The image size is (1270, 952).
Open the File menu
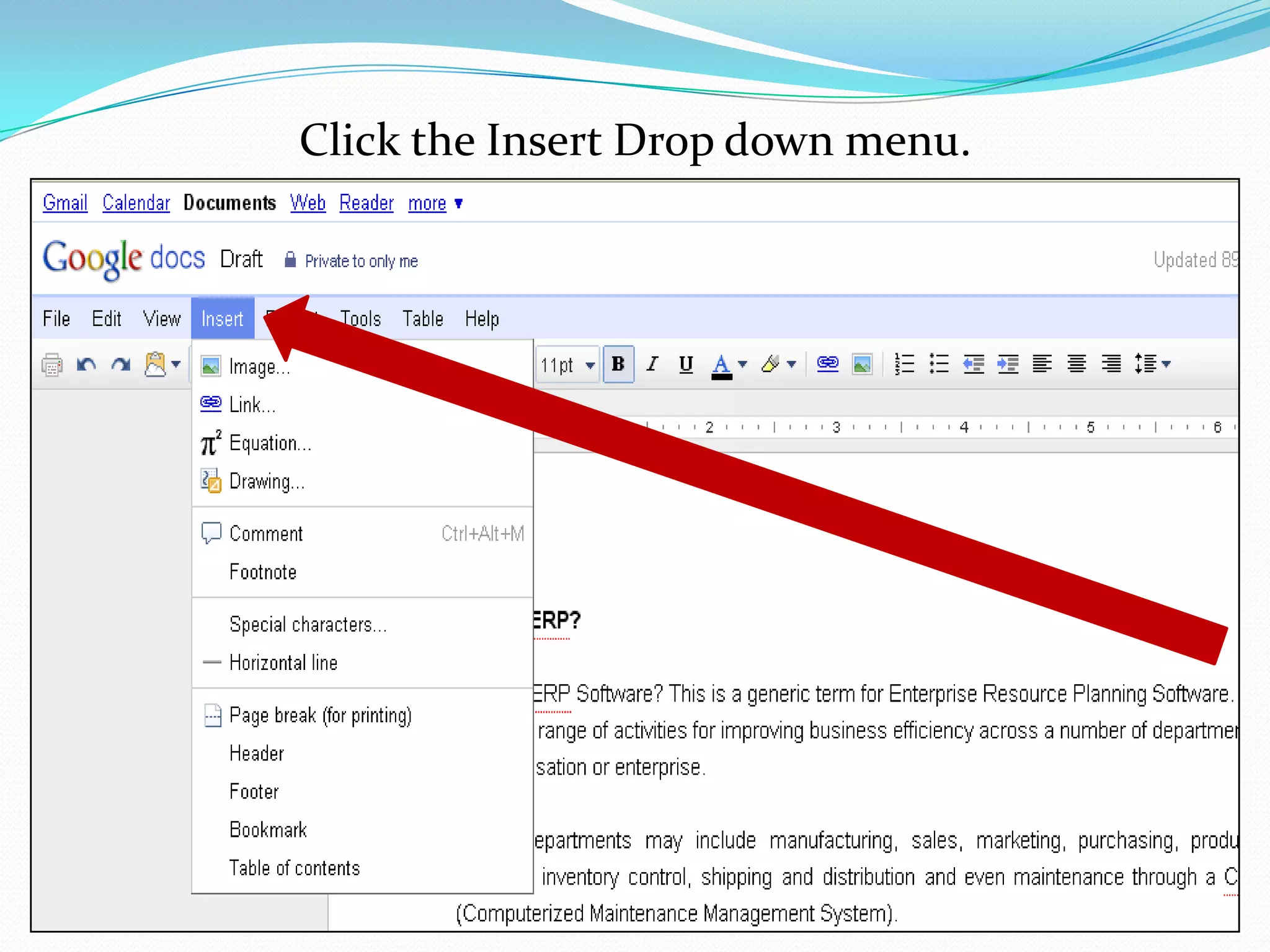(x=56, y=319)
